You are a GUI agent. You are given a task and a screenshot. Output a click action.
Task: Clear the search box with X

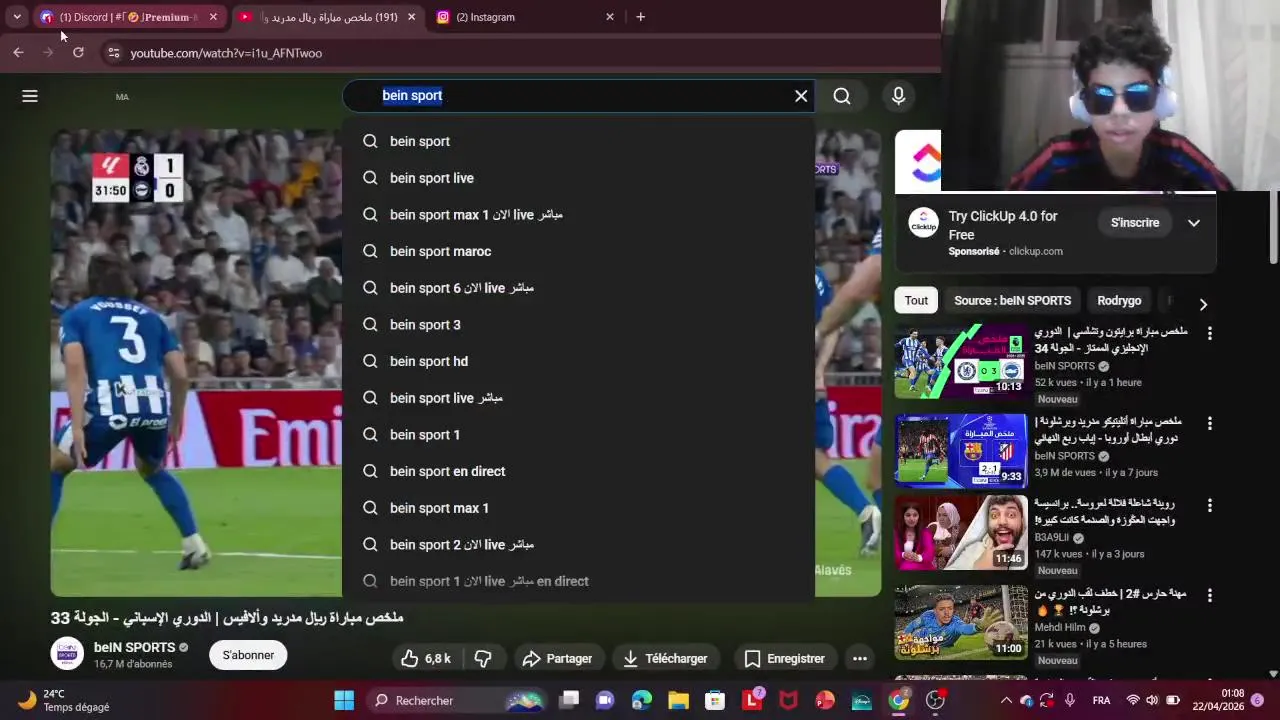click(x=801, y=96)
